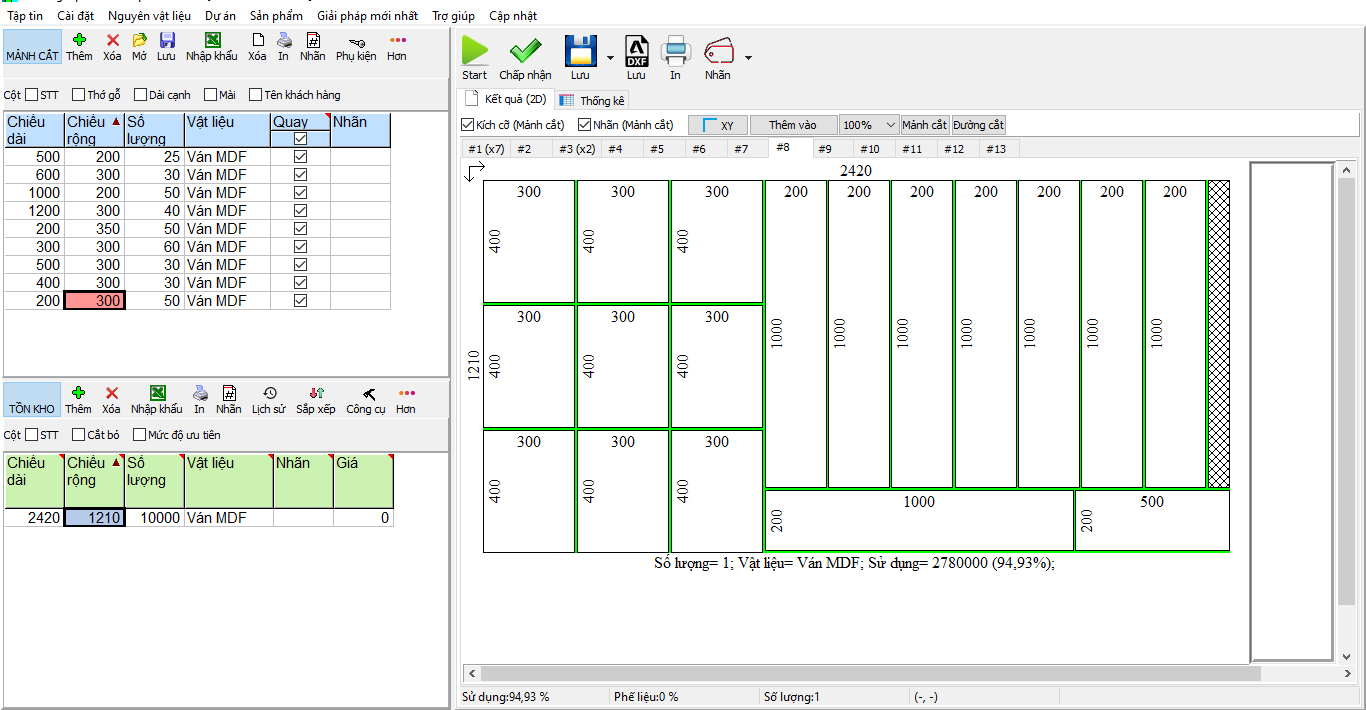This screenshot has height=710, width=1366.
Task: Click Lịch sử history icon in Tồn kho toolbar
Action: (x=269, y=394)
